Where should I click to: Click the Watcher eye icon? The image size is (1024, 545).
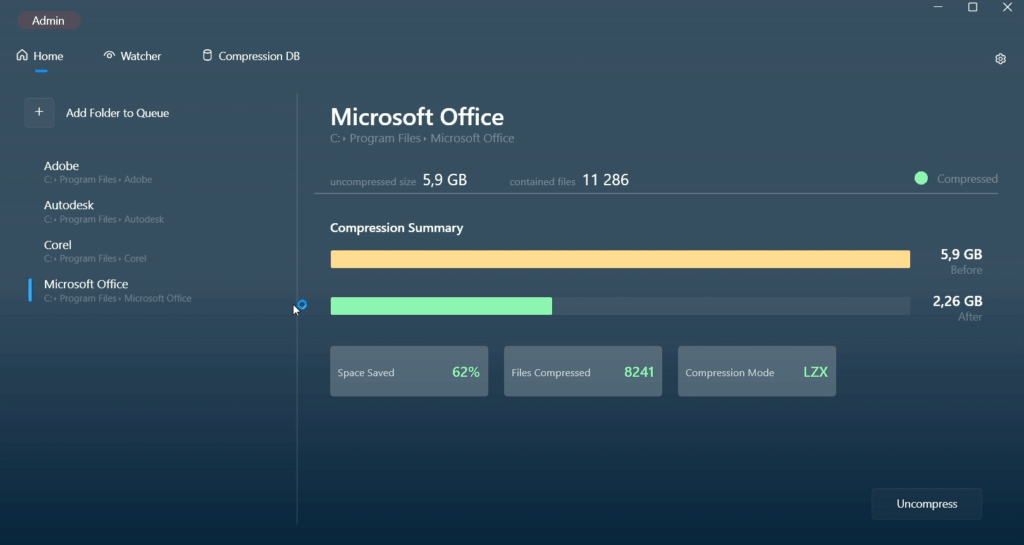coord(109,56)
